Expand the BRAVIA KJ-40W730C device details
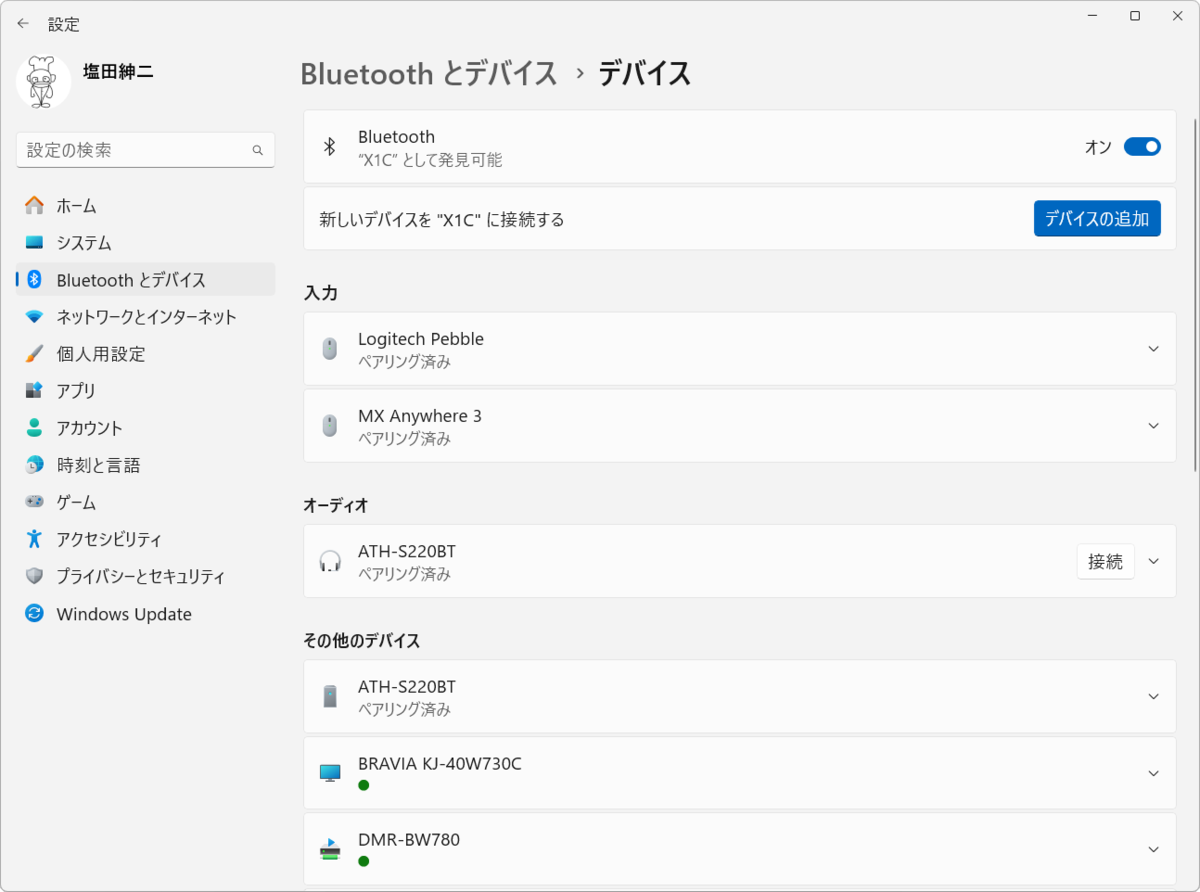1200x892 pixels. click(1152, 773)
